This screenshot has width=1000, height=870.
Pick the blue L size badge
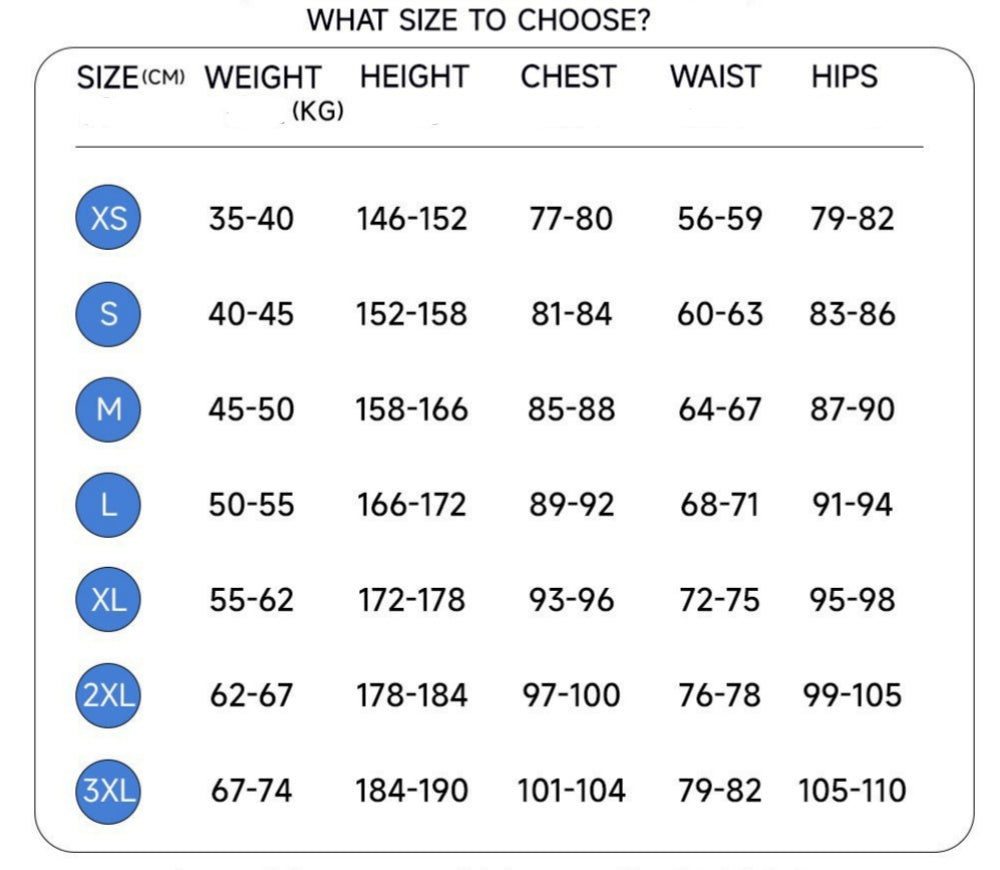[x=108, y=504]
